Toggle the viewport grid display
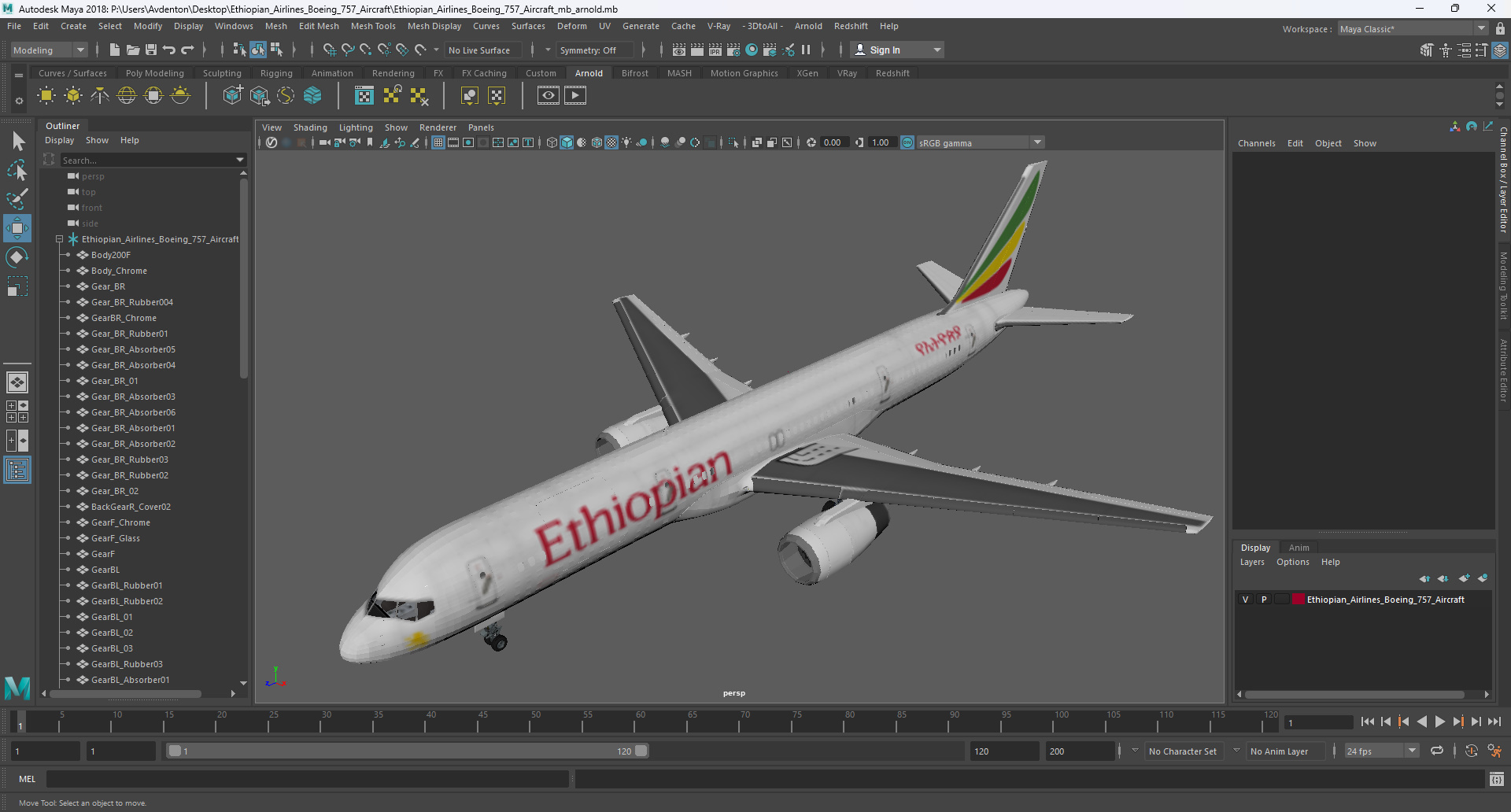This screenshot has width=1511, height=812. 438,142
